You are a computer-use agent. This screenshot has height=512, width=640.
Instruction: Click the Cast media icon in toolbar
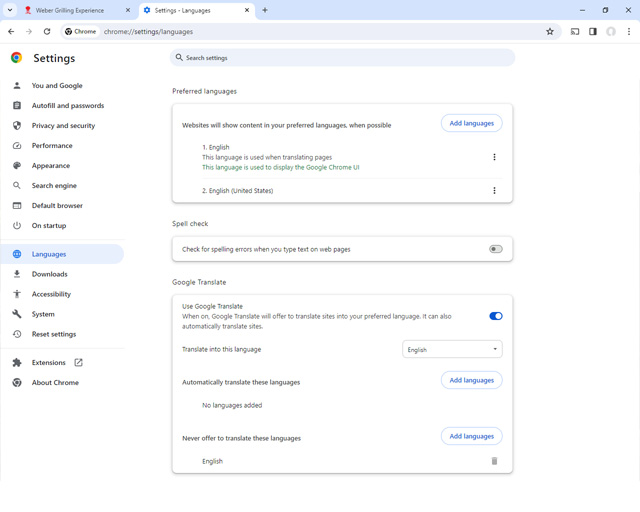tap(575, 31)
